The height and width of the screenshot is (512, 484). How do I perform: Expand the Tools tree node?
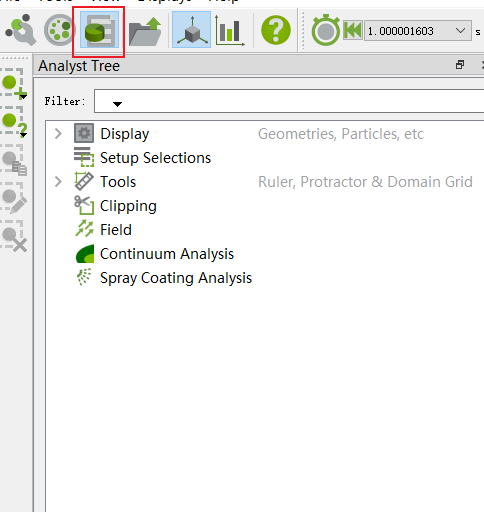pyautogui.click(x=58, y=182)
